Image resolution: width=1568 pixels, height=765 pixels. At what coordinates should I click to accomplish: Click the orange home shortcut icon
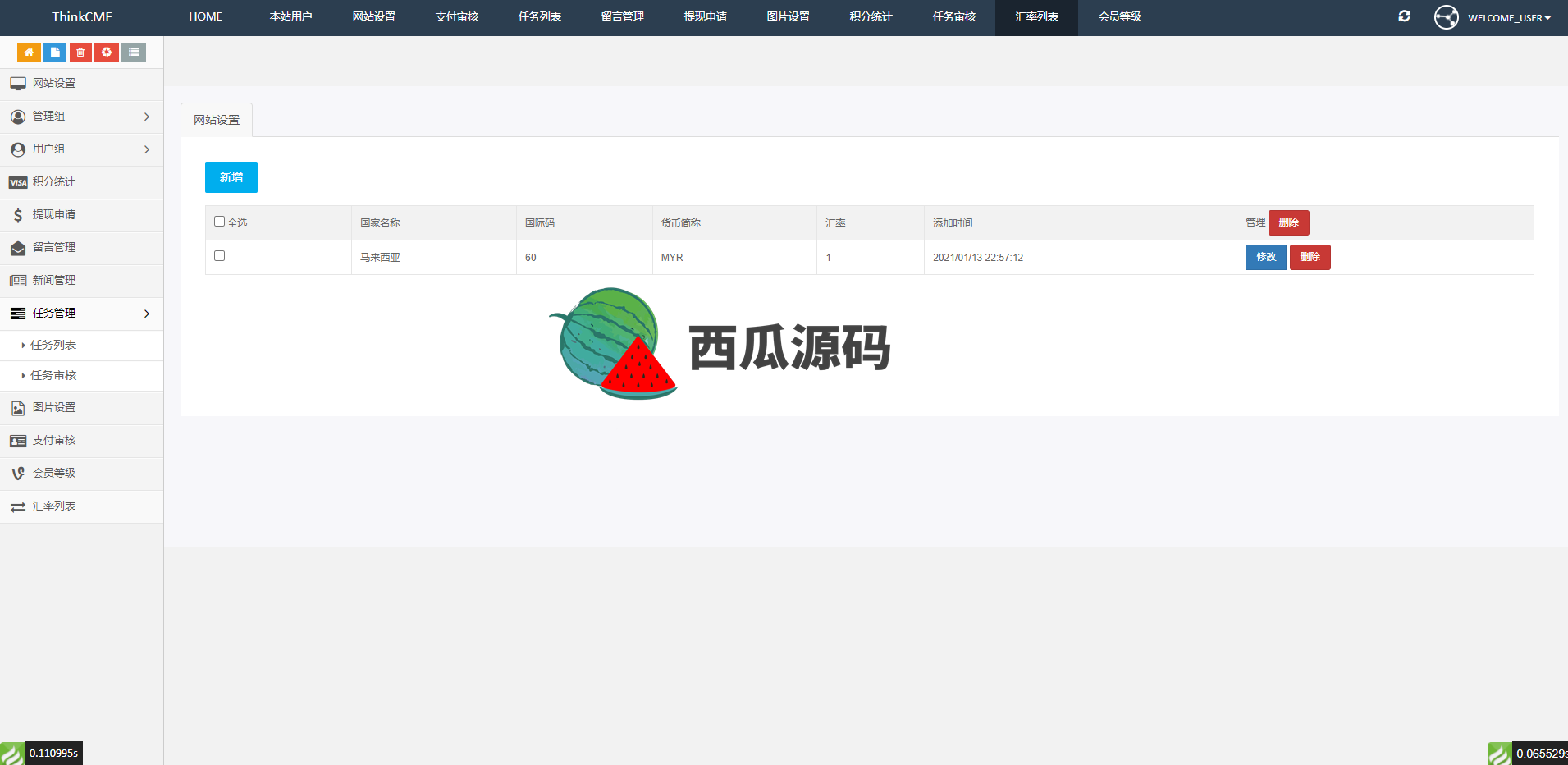pyautogui.click(x=29, y=53)
